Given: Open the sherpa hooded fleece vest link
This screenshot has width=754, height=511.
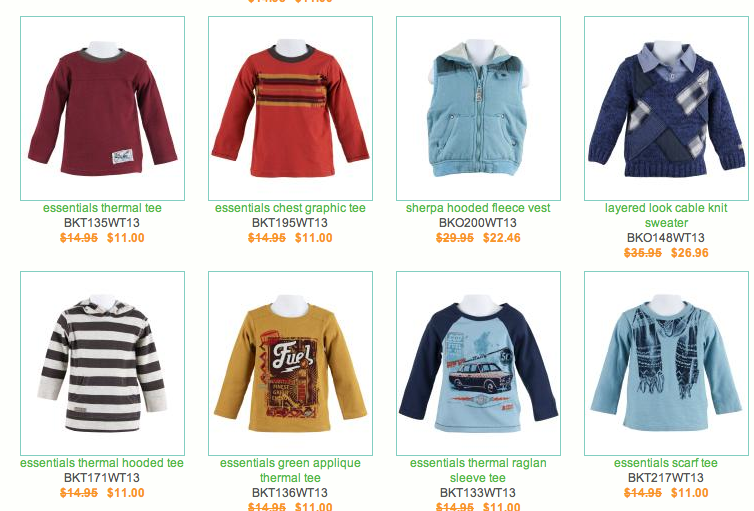Looking at the screenshot, I should 478,208.
